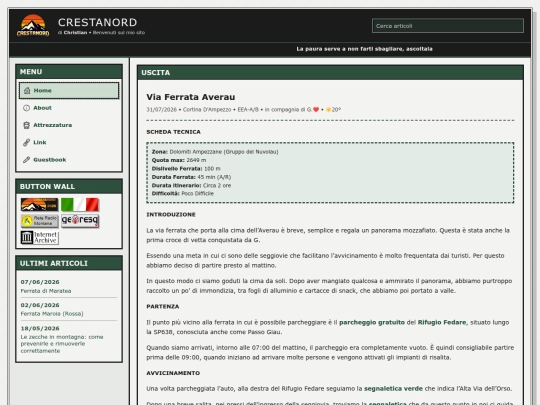
Task: Click the Dislivello Ferrata 100 m line
Action: coord(186,168)
